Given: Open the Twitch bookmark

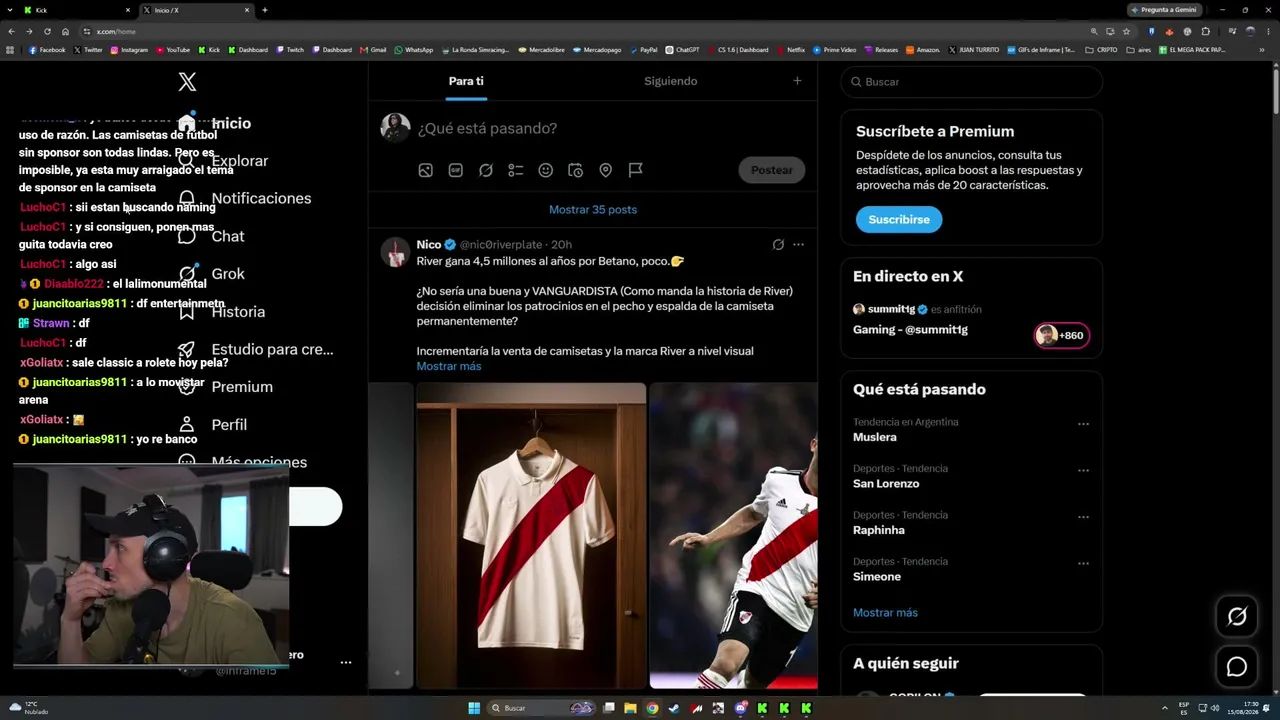Looking at the screenshot, I should pyautogui.click(x=290, y=50).
